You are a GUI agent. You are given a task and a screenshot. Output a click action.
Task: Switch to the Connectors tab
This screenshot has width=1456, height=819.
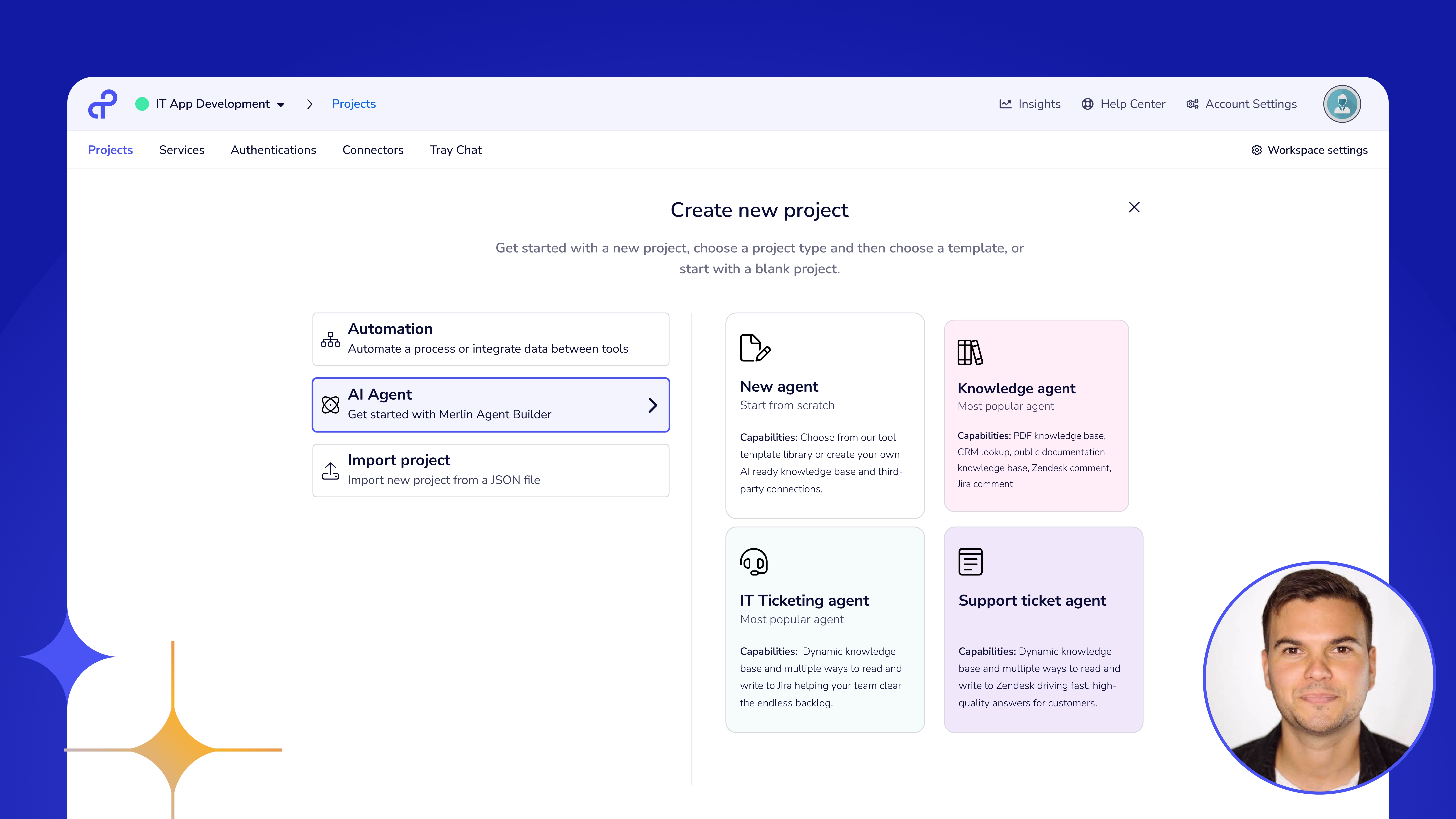(373, 150)
